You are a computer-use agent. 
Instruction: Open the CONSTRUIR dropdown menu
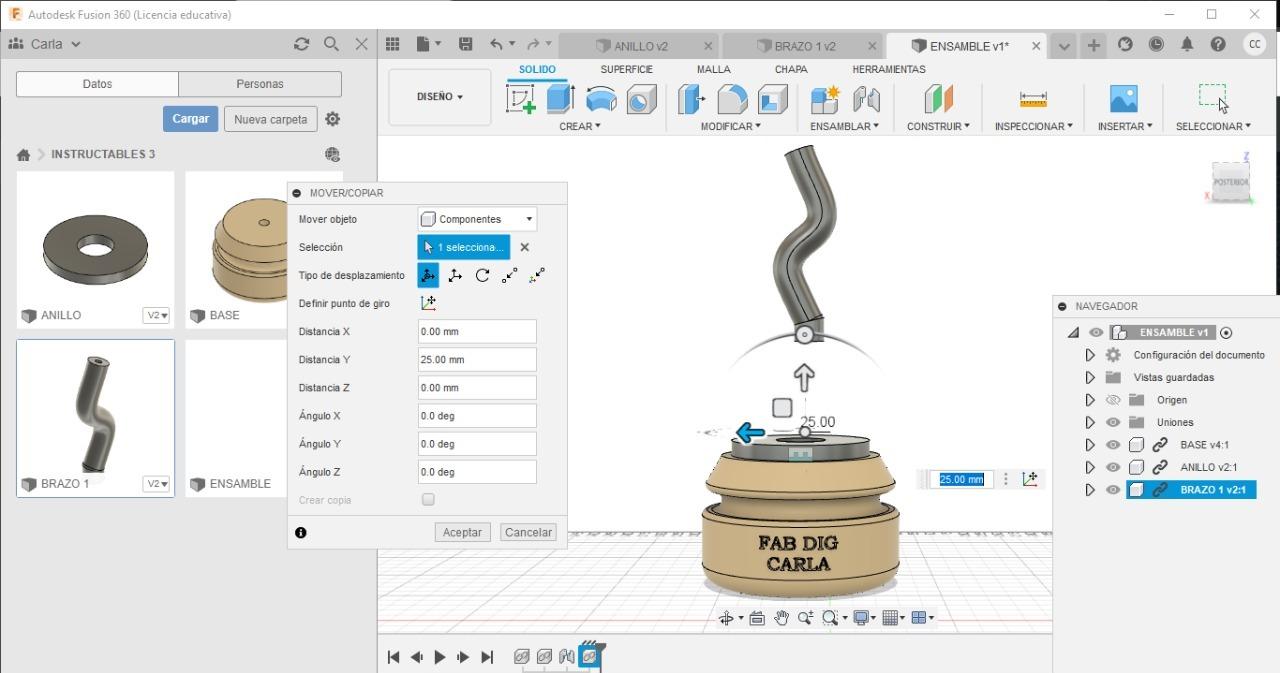pyautogui.click(x=938, y=126)
